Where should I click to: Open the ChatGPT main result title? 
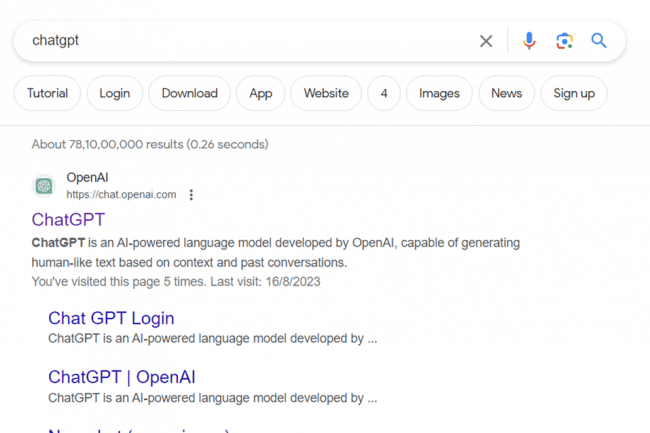coord(68,220)
